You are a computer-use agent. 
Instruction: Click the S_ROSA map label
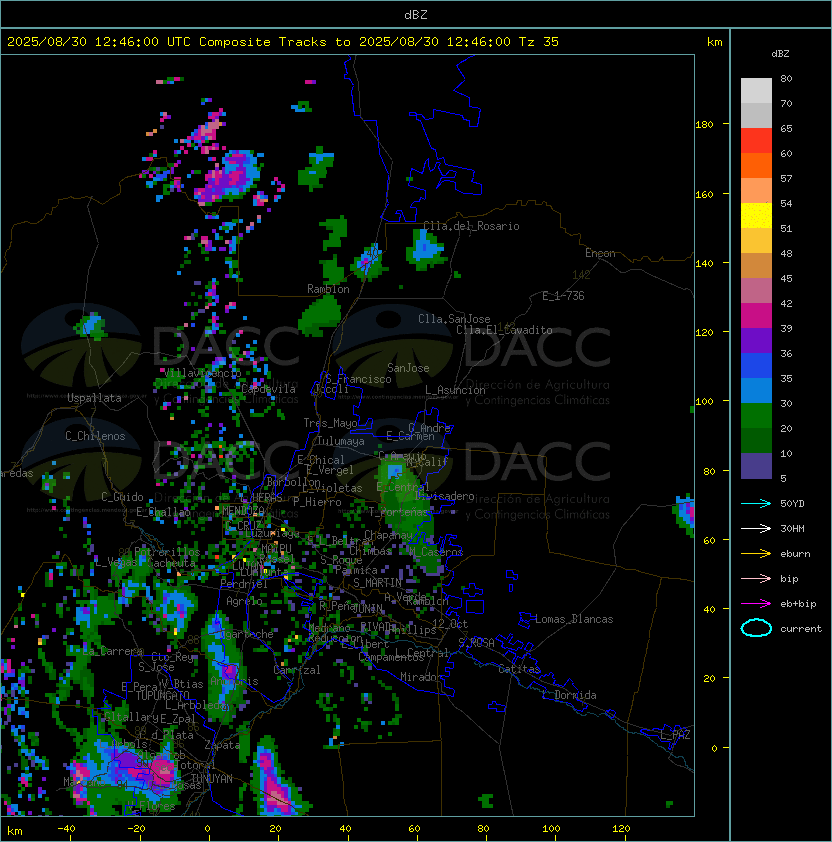(476, 643)
